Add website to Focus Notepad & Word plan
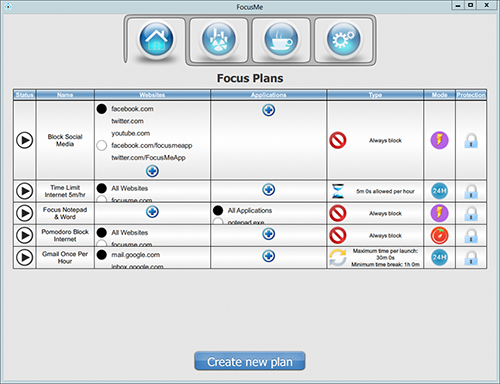Screen dimensions: 500x384 [x=152, y=212]
